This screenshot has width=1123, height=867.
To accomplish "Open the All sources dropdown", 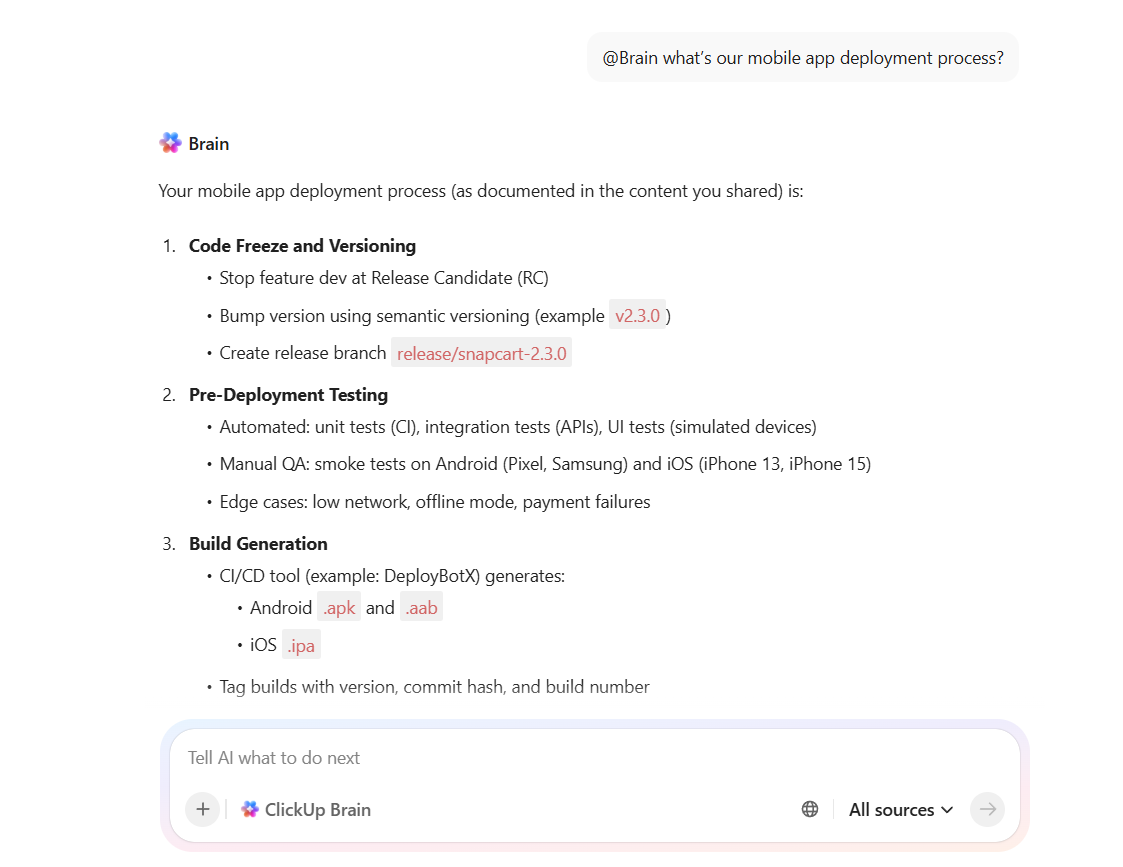I will (900, 809).
